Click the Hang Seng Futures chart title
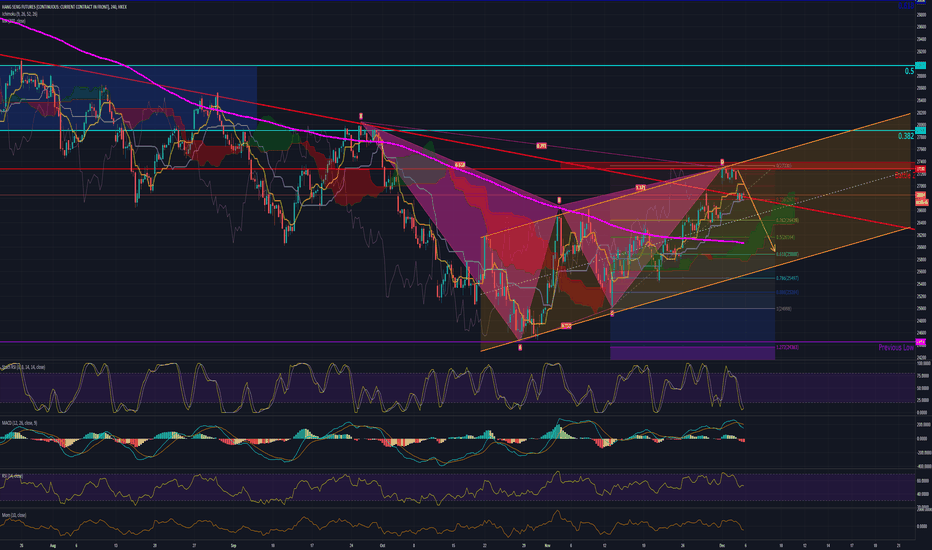932x550 pixels. point(64,7)
